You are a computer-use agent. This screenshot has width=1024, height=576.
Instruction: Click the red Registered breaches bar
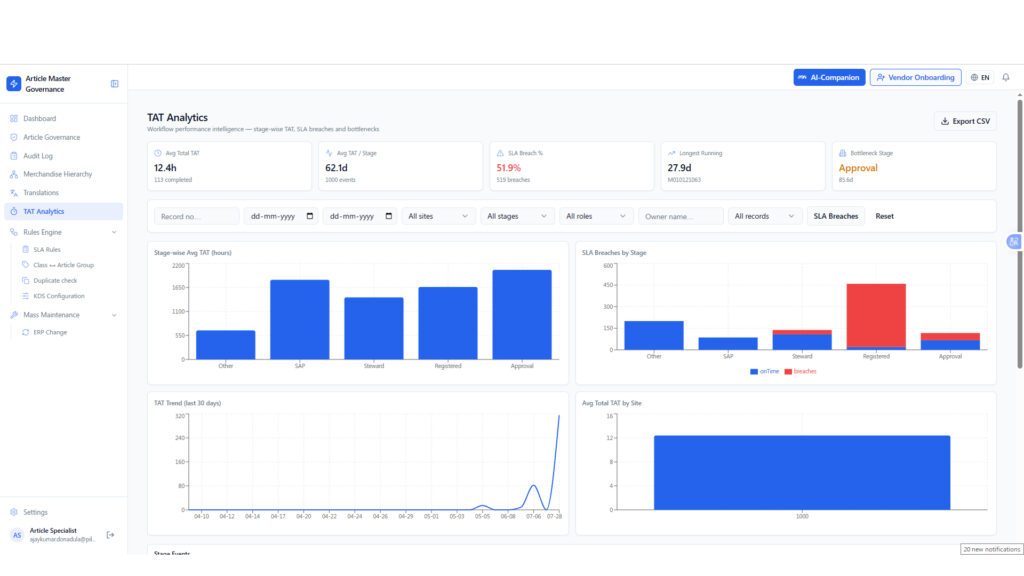click(876, 315)
